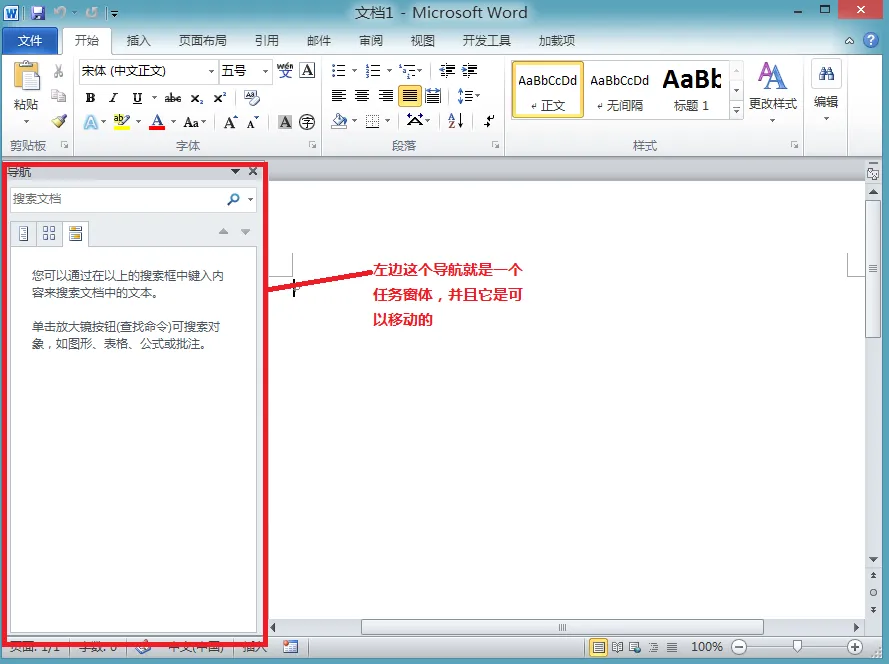Click the Save icon in Quick Access

coord(37,12)
